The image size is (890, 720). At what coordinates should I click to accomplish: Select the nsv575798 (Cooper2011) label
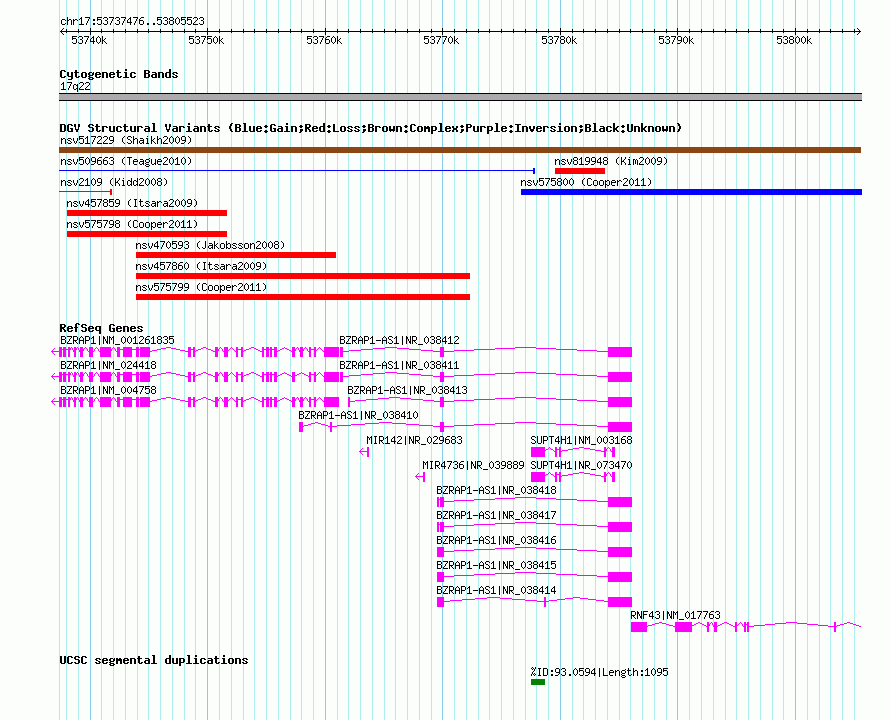coord(132,224)
